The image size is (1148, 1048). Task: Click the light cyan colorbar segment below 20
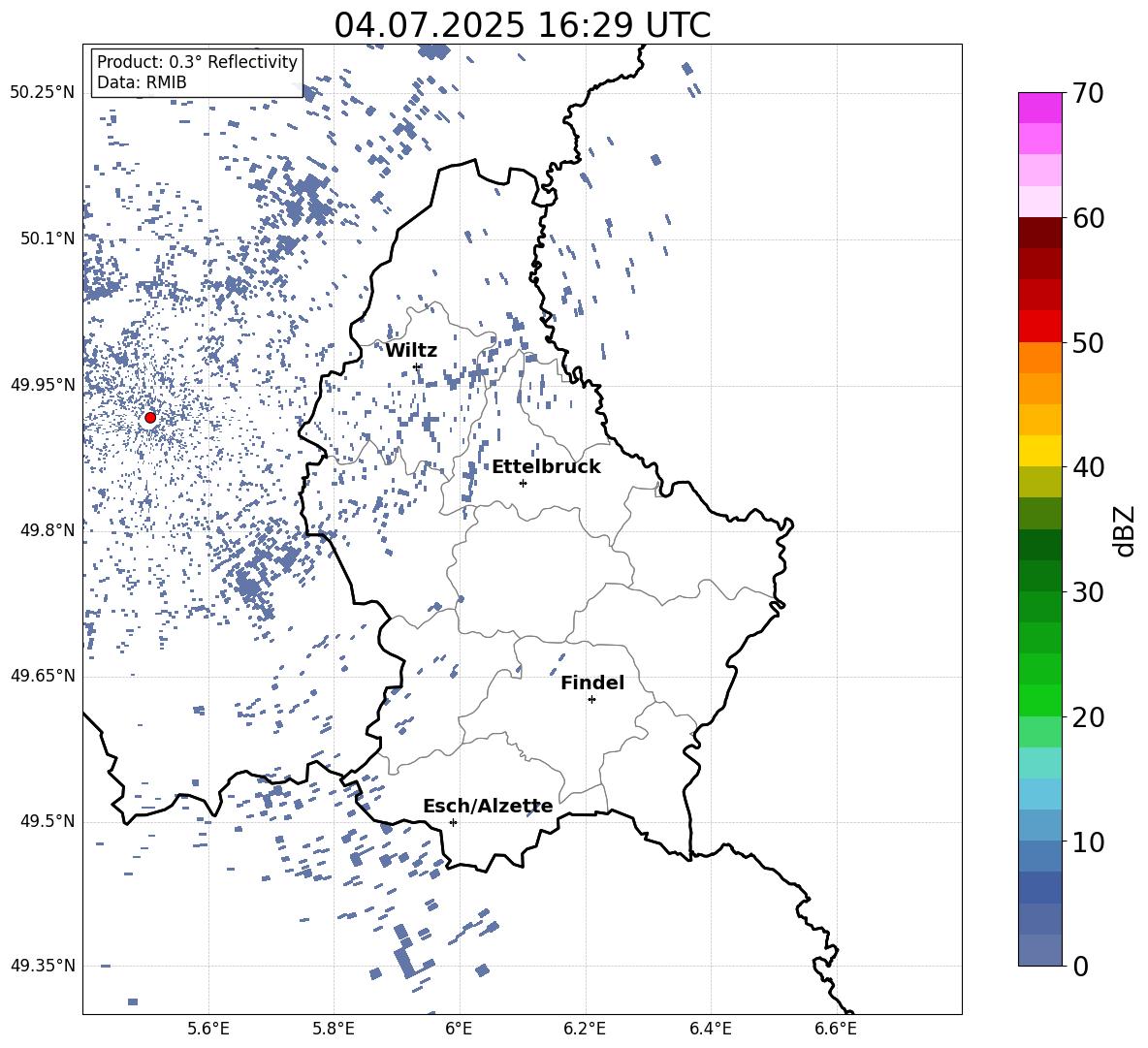click(x=1039, y=763)
